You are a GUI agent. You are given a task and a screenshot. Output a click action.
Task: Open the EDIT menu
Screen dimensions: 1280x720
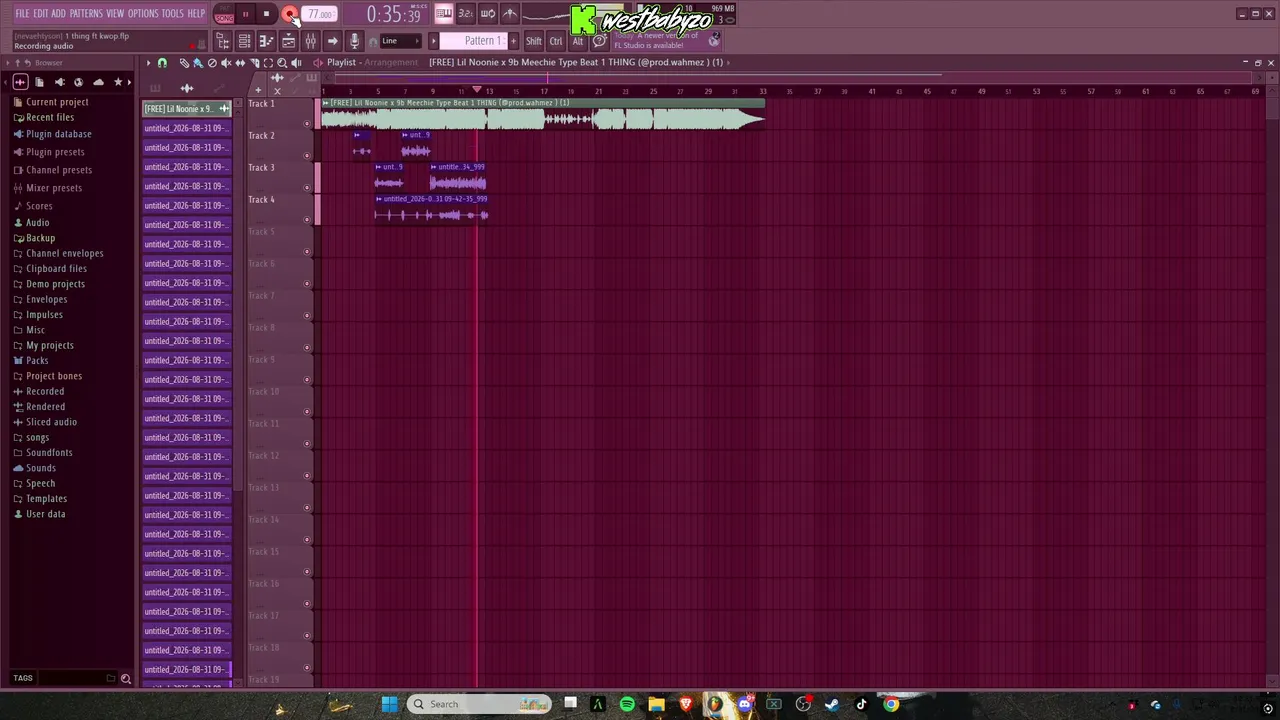[41, 14]
